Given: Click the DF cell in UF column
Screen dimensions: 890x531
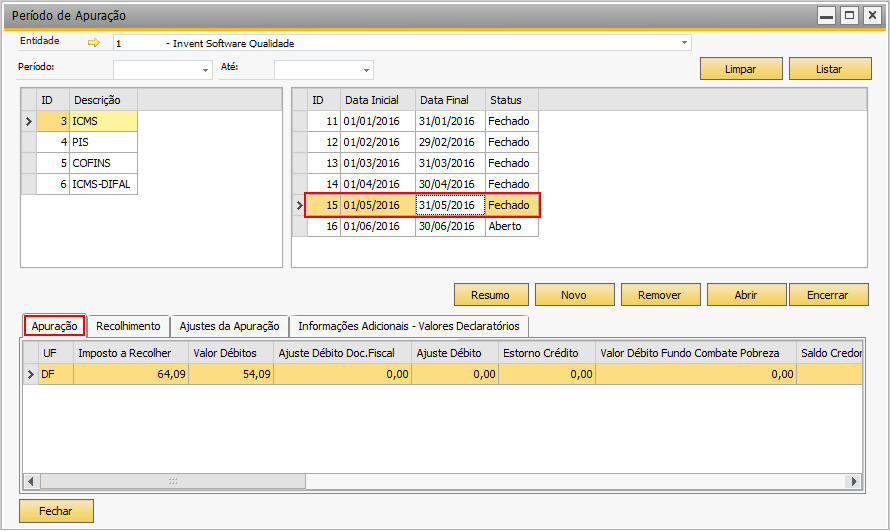Looking at the screenshot, I should click(56, 374).
